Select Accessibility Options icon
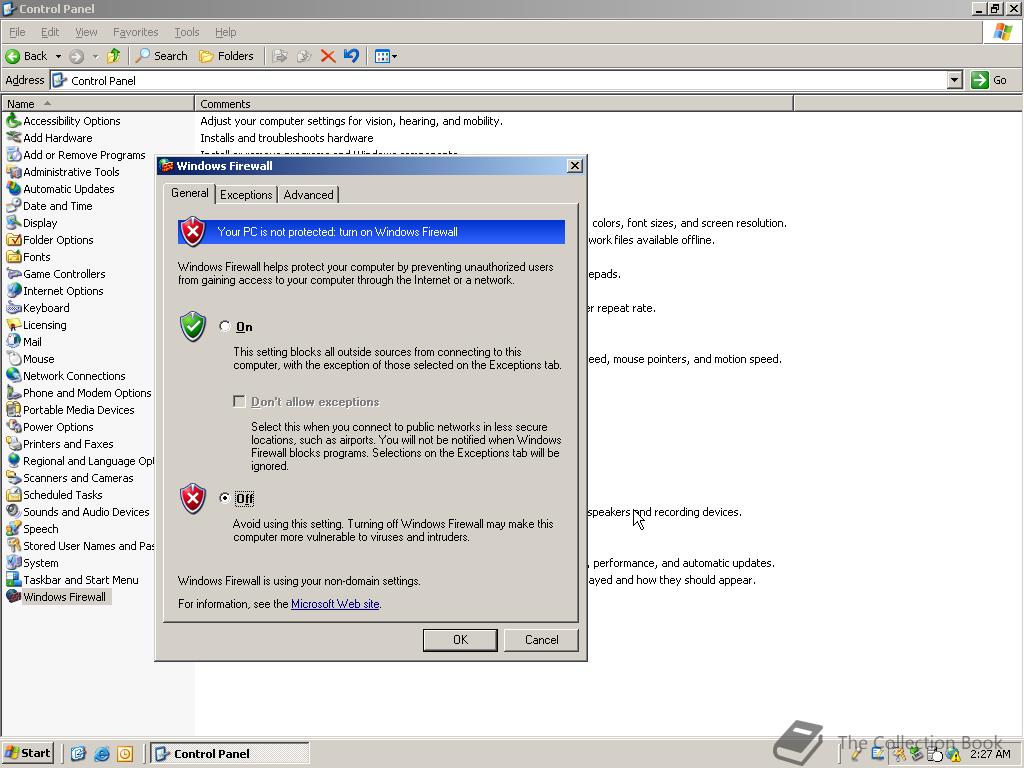 (x=13, y=121)
